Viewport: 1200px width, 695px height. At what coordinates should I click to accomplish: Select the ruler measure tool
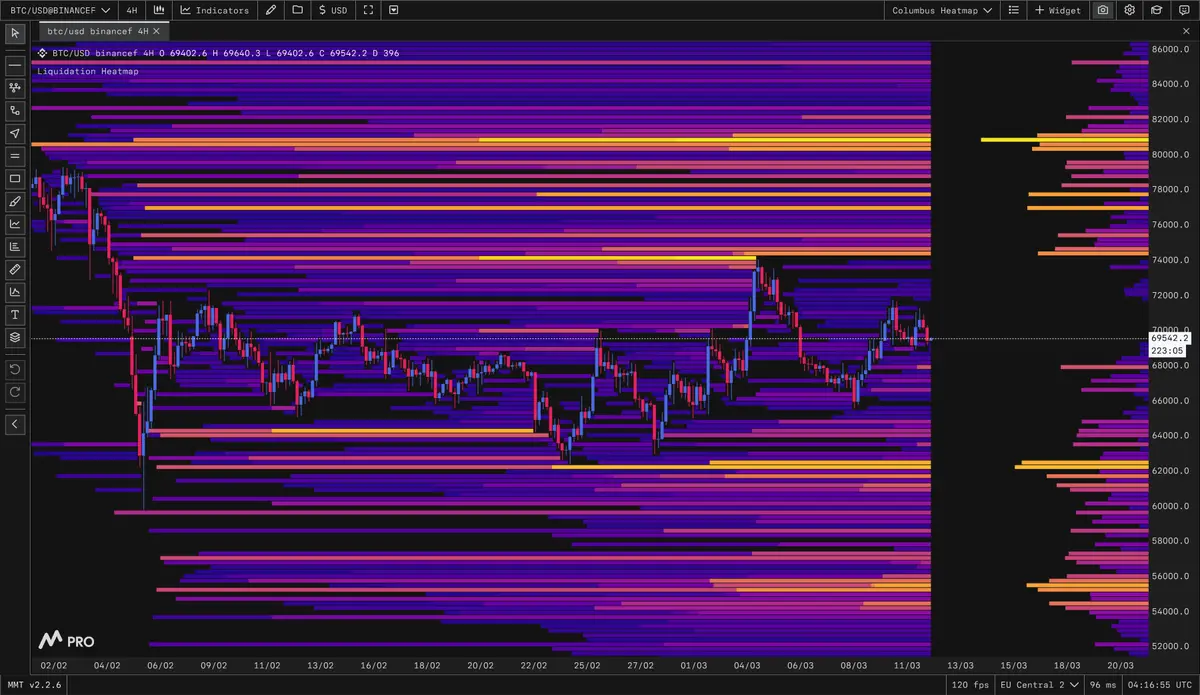click(x=15, y=269)
